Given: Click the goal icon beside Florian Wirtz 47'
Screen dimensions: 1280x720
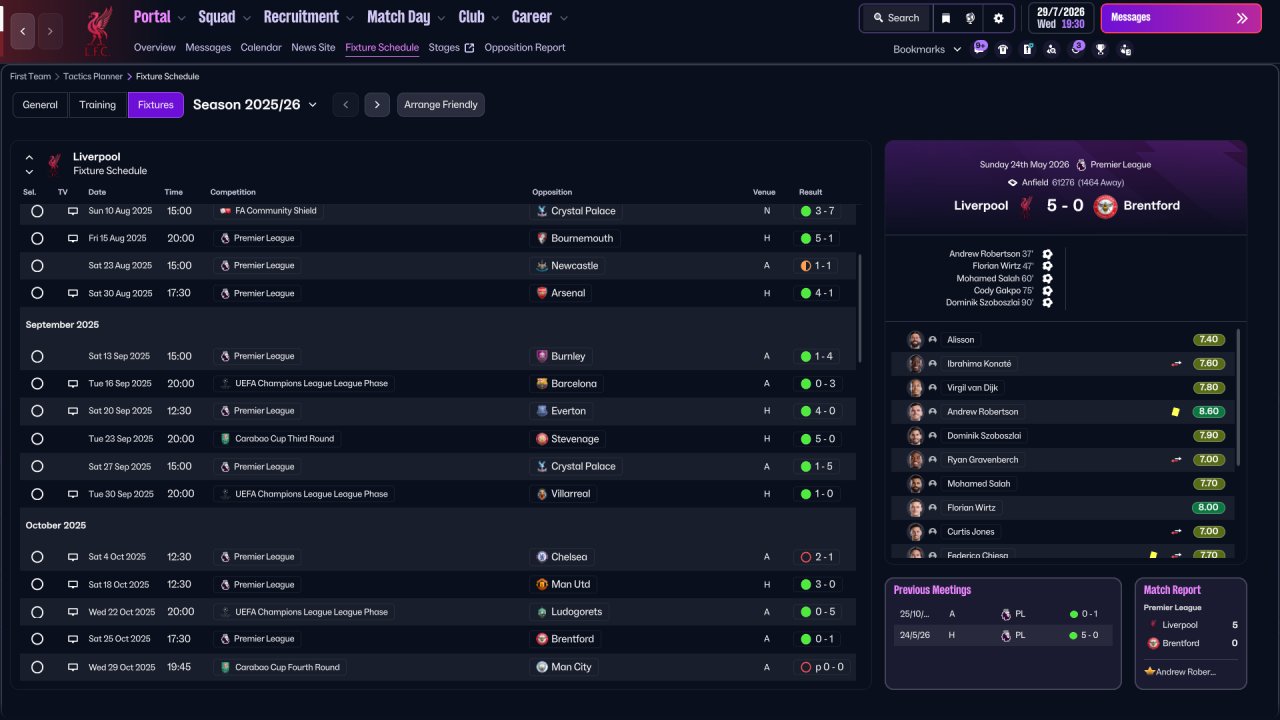Looking at the screenshot, I should [x=1047, y=266].
